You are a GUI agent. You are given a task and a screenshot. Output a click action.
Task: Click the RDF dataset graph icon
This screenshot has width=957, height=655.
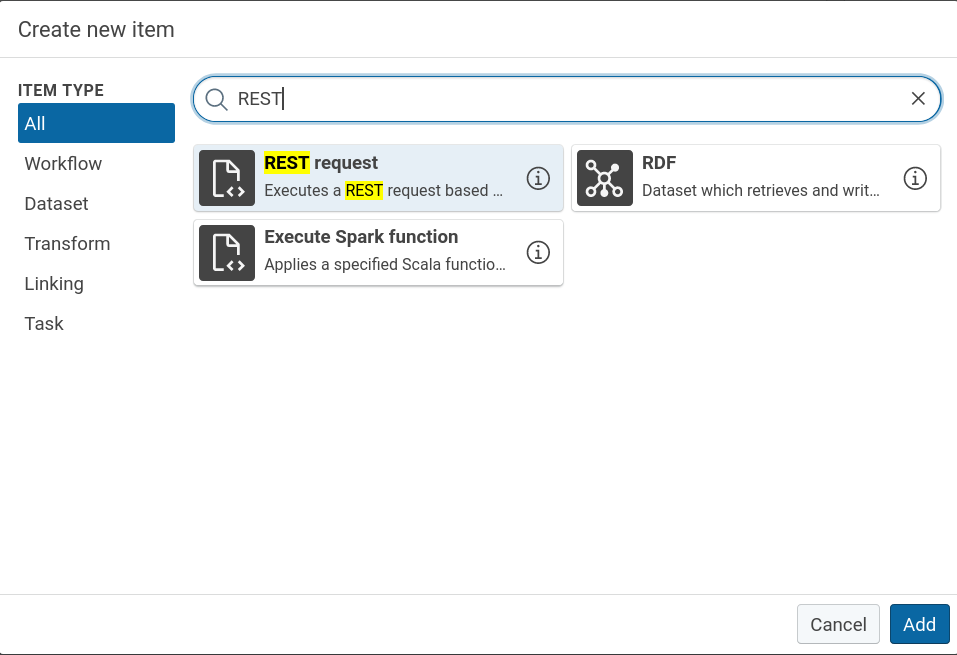(x=605, y=177)
